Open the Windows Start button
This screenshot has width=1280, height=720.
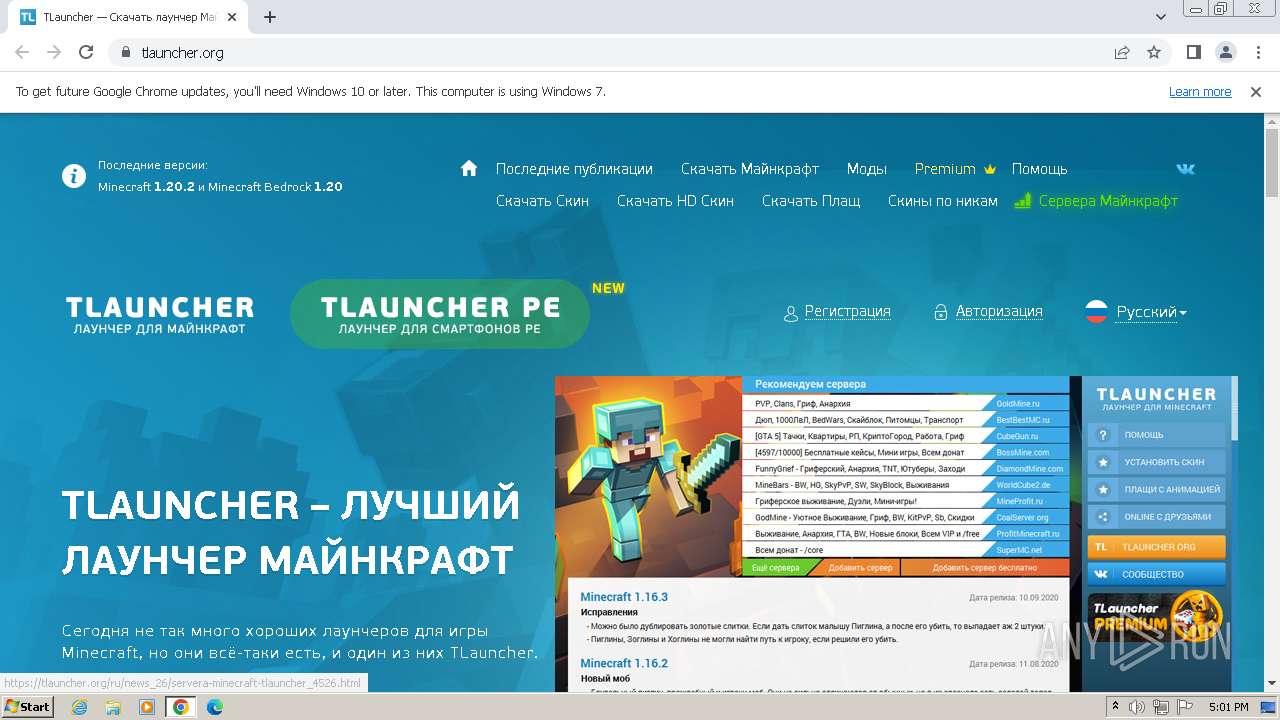[28, 706]
